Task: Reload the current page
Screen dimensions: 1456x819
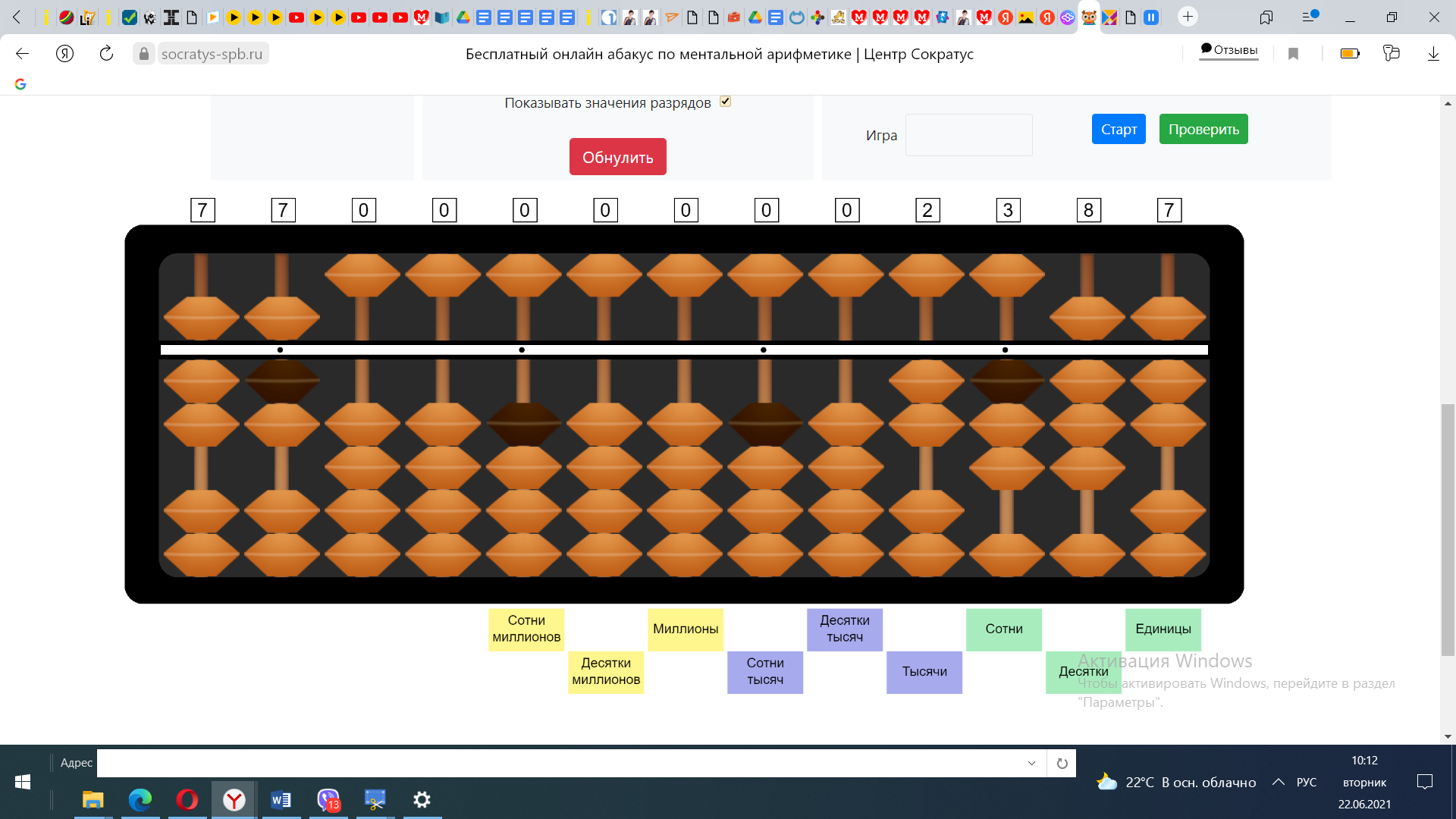Action: tap(106, 54)
